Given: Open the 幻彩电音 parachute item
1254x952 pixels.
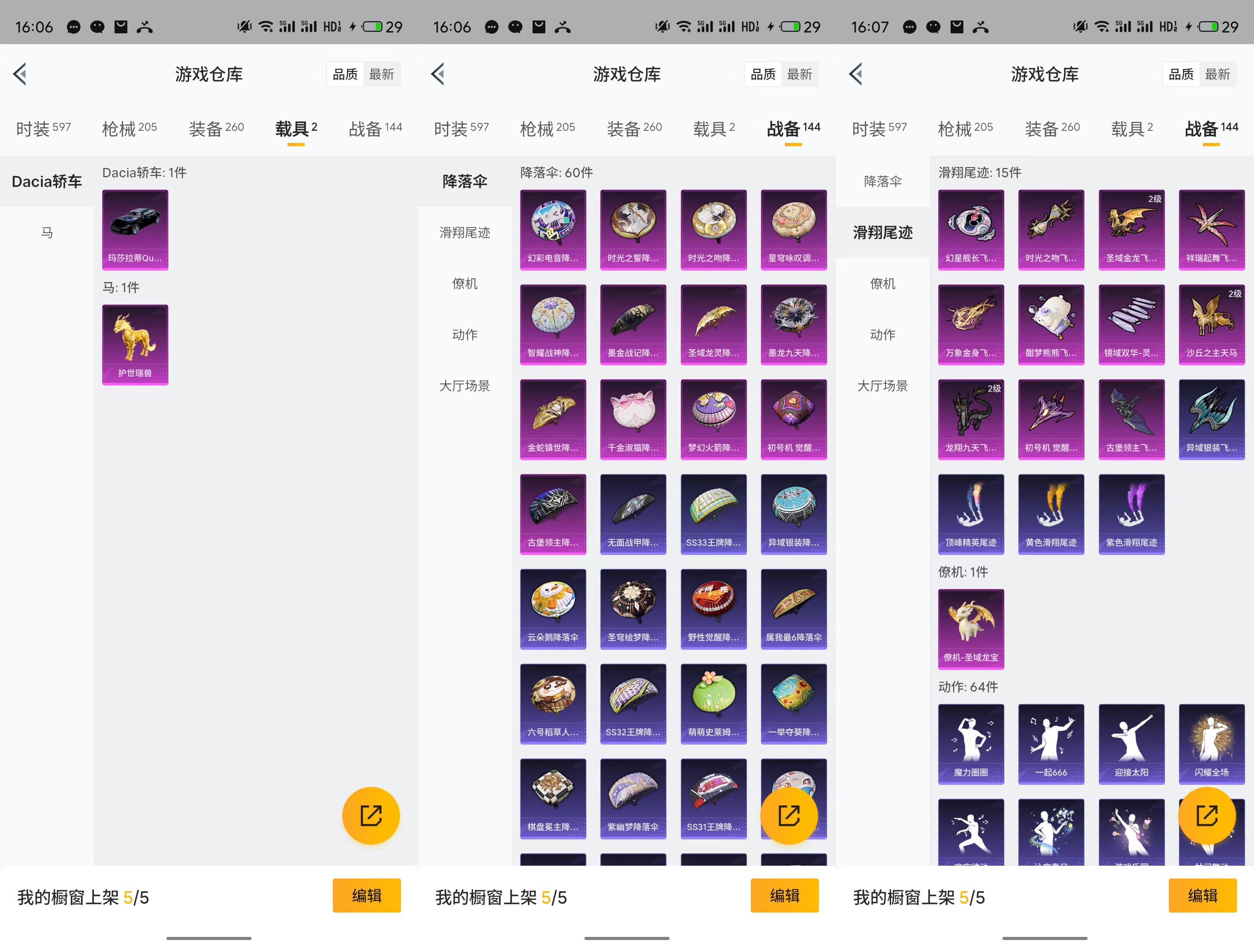Looking at the screenshot, I should [553, 229].
